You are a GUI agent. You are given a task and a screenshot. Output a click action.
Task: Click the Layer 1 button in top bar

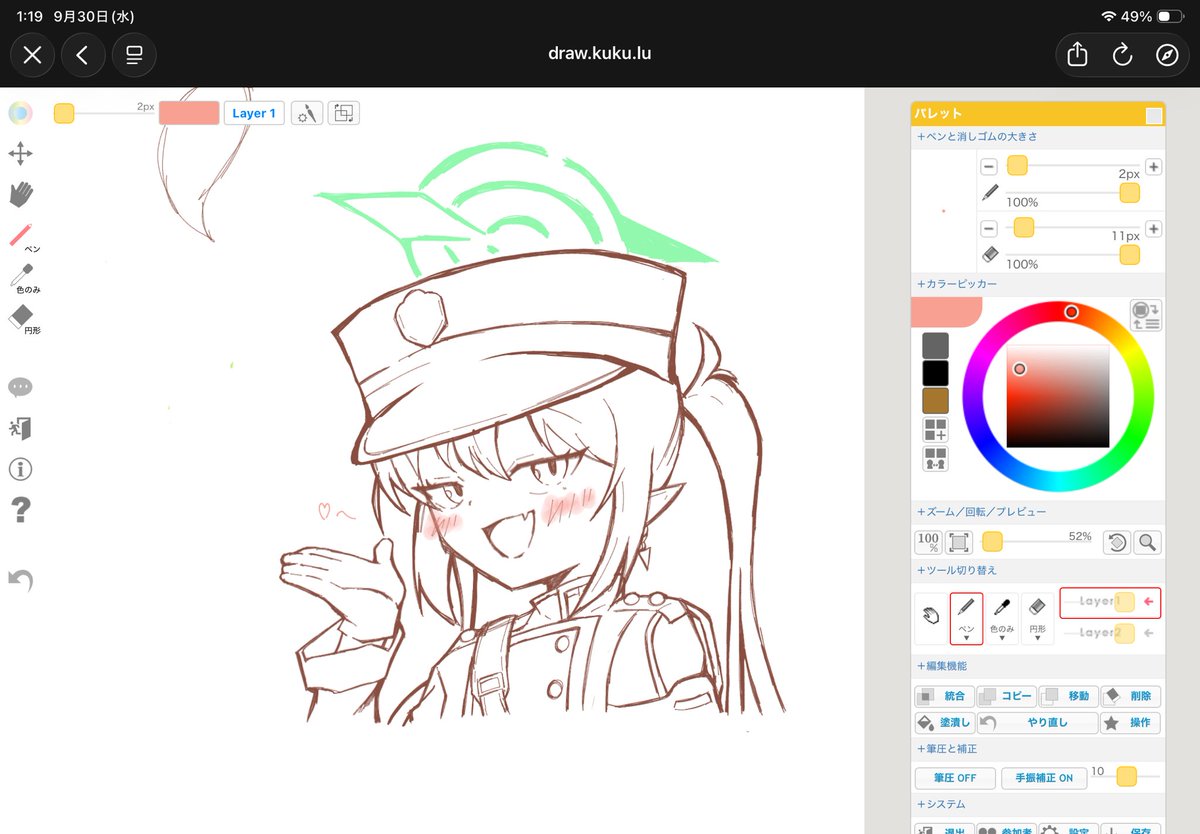[x=254, y=113]
